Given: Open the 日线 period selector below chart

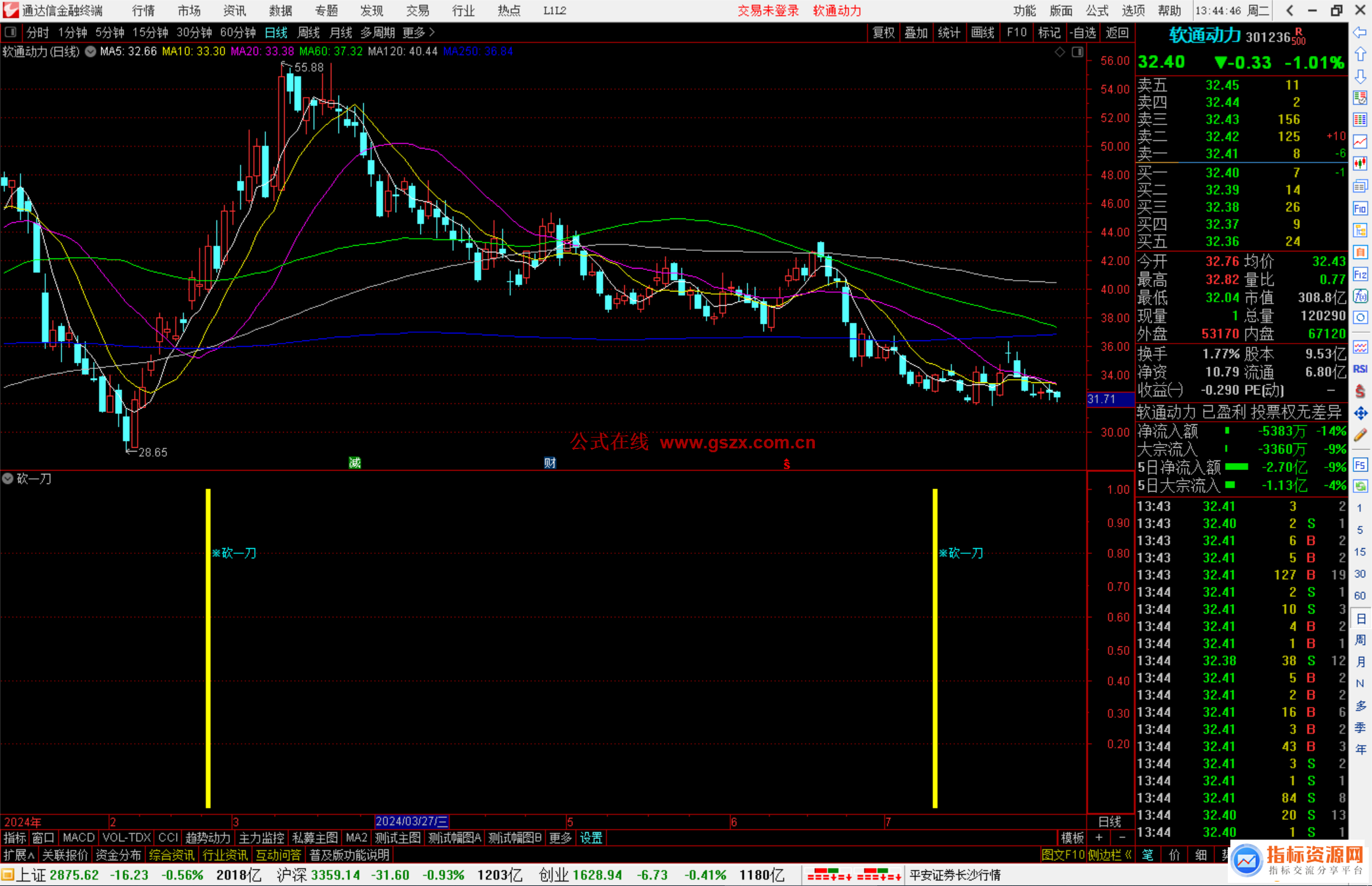Looking at the screenshot, I should coord(1110,821).
